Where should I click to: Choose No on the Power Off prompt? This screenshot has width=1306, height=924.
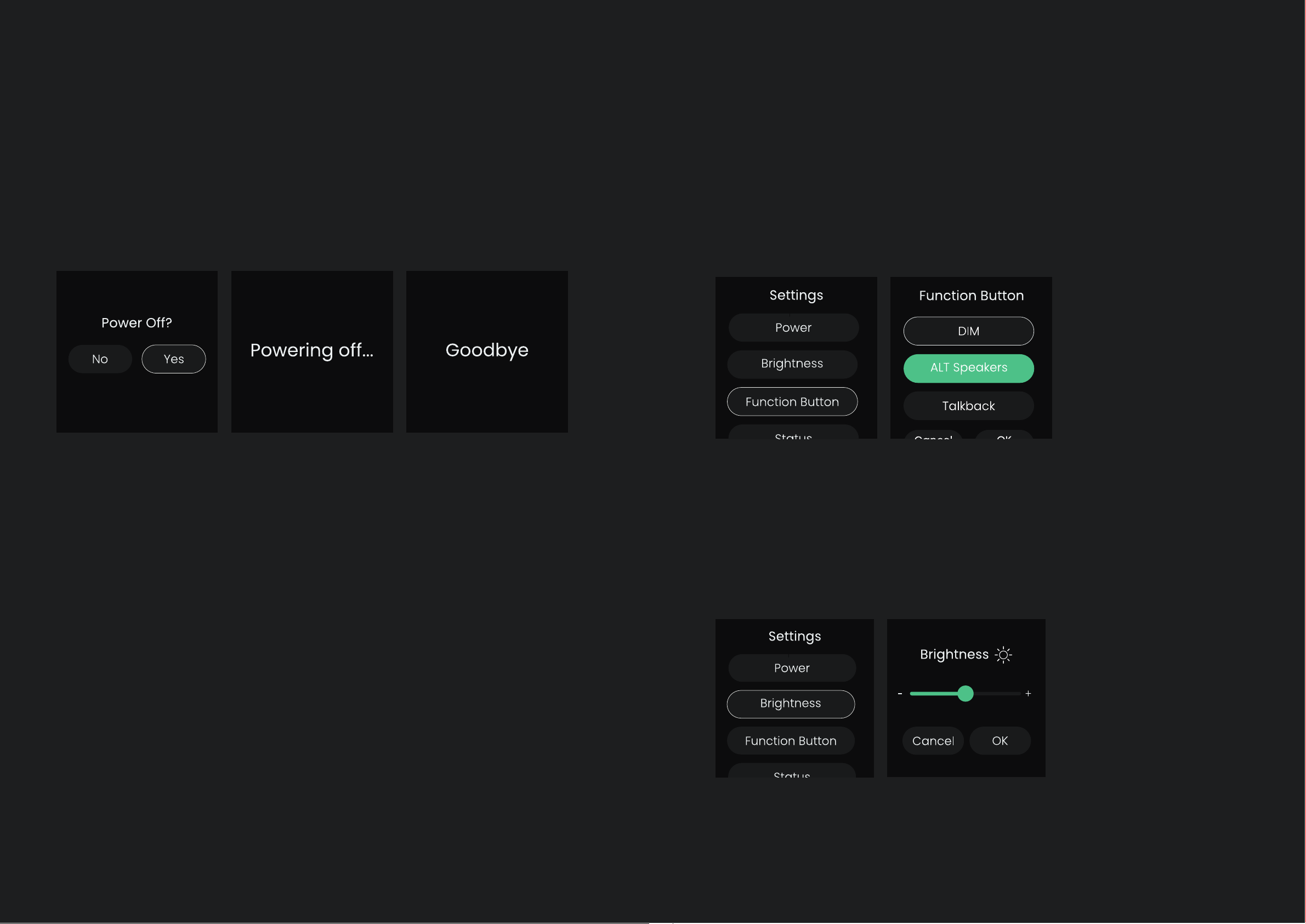100,359
